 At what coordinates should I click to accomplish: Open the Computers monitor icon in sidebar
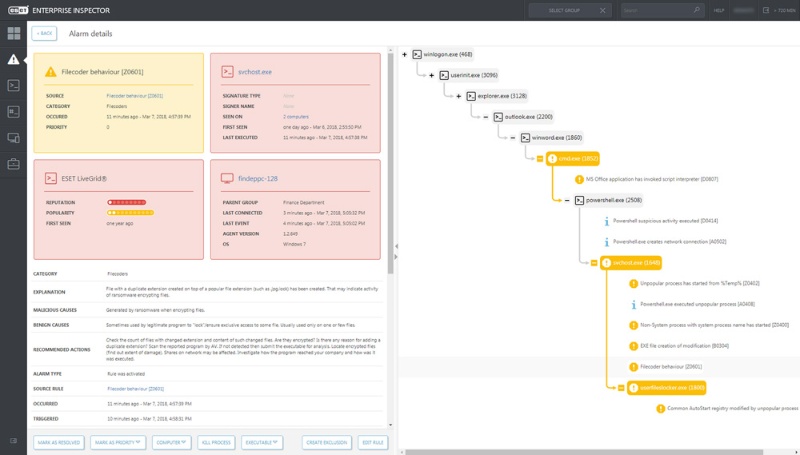pos(14,137)
